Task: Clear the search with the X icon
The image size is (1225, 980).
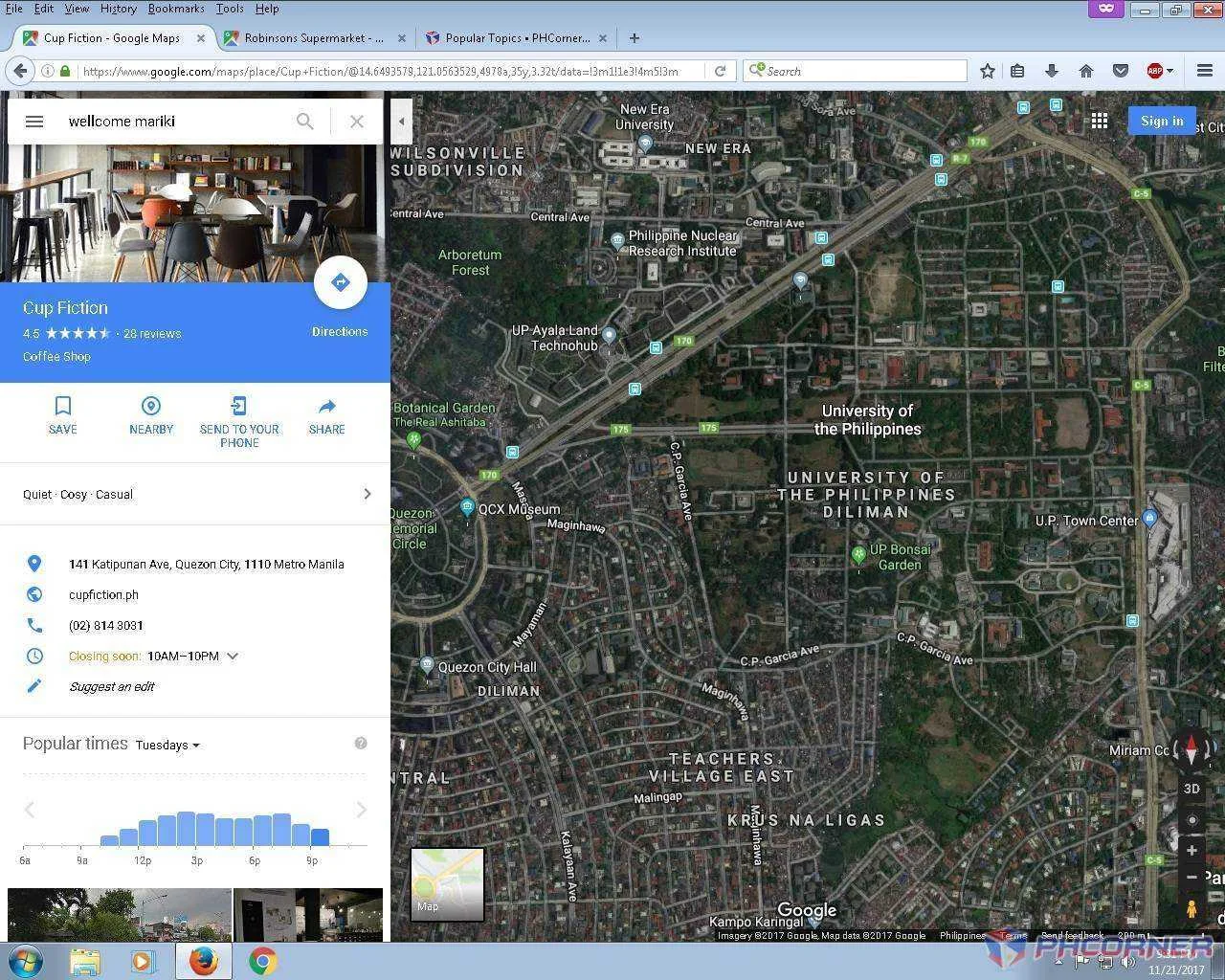Action: [357, 122]
